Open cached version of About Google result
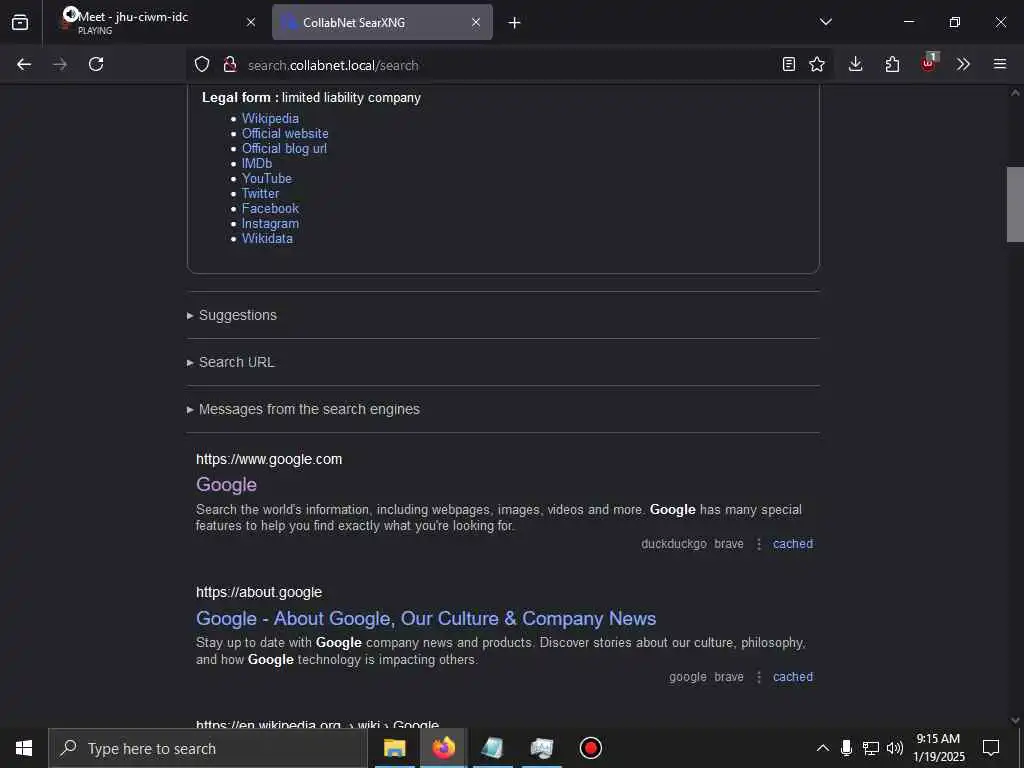Image resolution: width=1024 pixels, height=768 pixels. (793, 677)
